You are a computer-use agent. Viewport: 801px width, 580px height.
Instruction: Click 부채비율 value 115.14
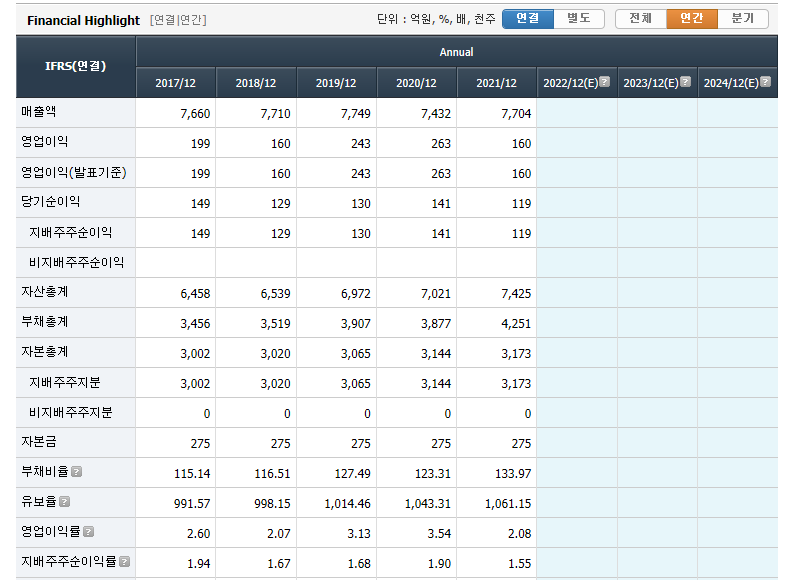pyautogui.click(x=192, y=474)
